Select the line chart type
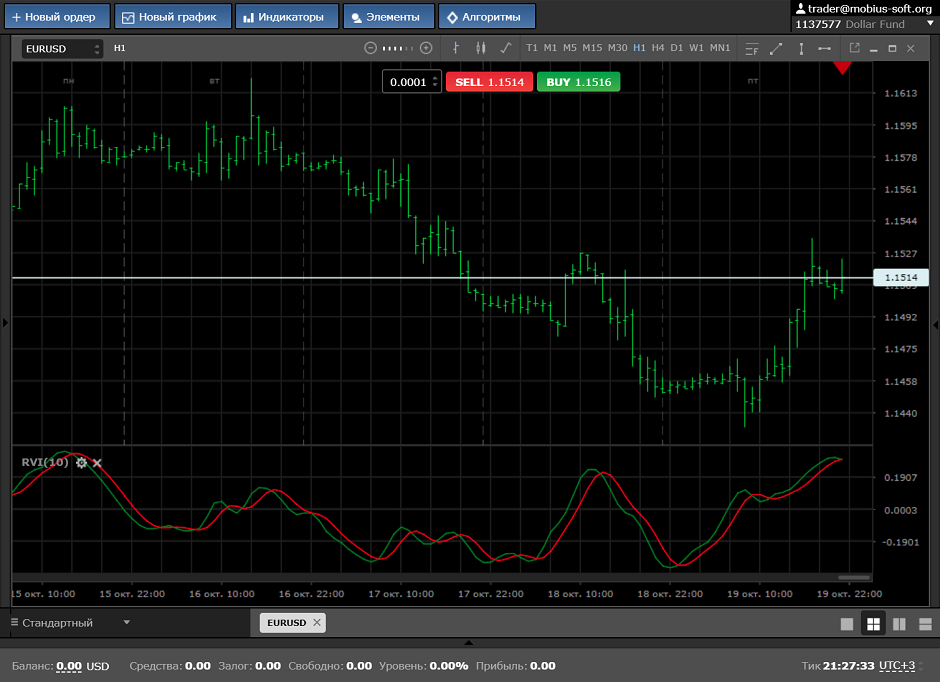Image resolution: width=940 pixels, height=682 pixels. coord(506,48)
